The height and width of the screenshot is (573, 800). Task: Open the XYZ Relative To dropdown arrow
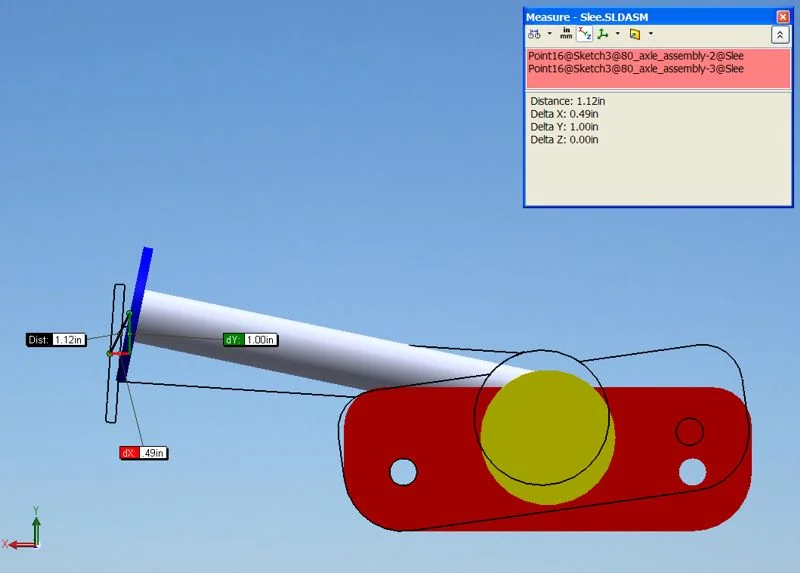pos(617,34)
